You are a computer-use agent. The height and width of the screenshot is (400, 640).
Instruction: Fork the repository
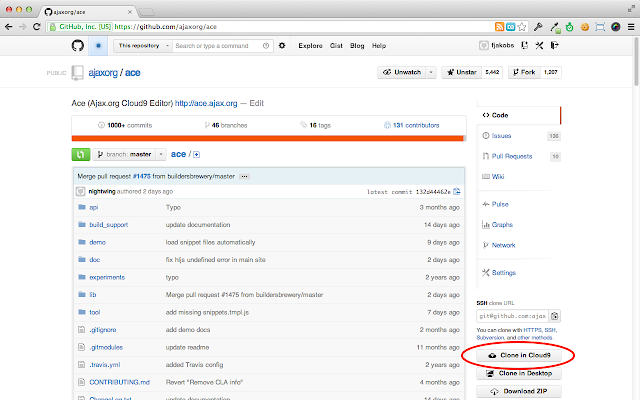coord(524,72)
